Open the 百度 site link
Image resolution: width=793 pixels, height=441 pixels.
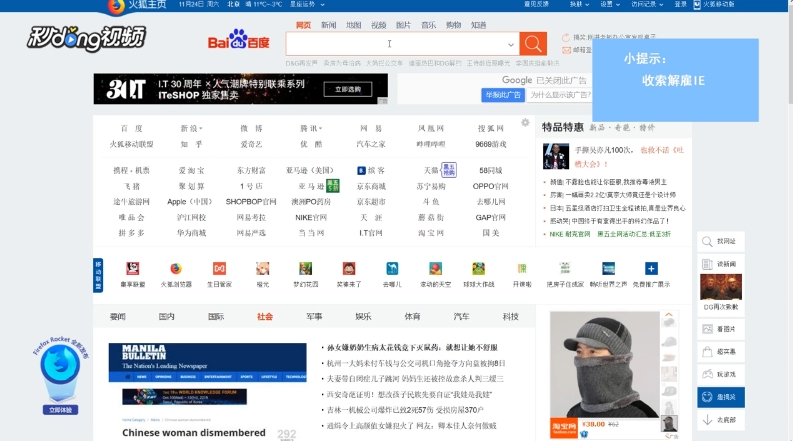[131, 128]
